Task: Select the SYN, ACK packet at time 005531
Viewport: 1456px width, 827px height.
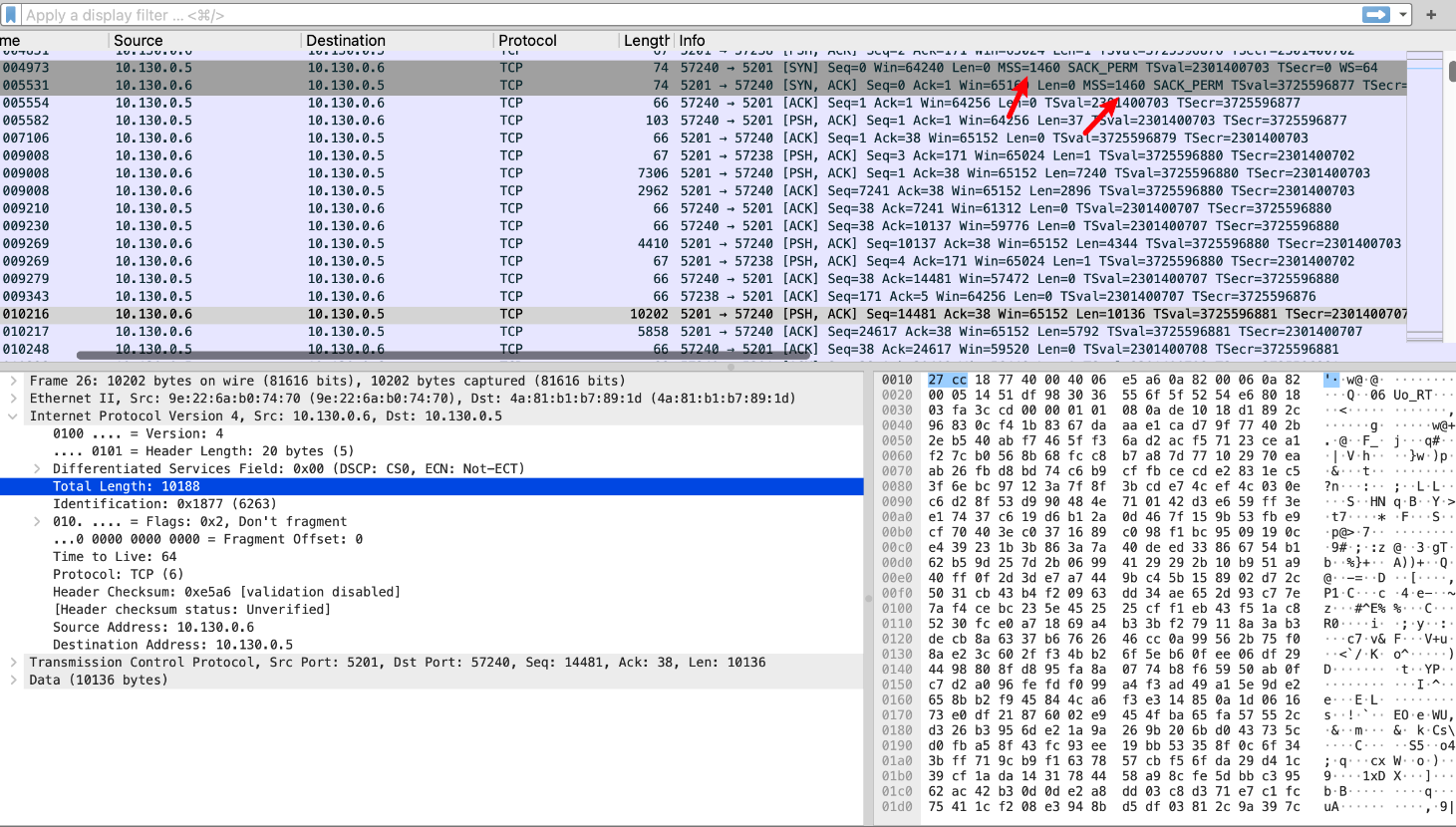Action: (704, 86)
